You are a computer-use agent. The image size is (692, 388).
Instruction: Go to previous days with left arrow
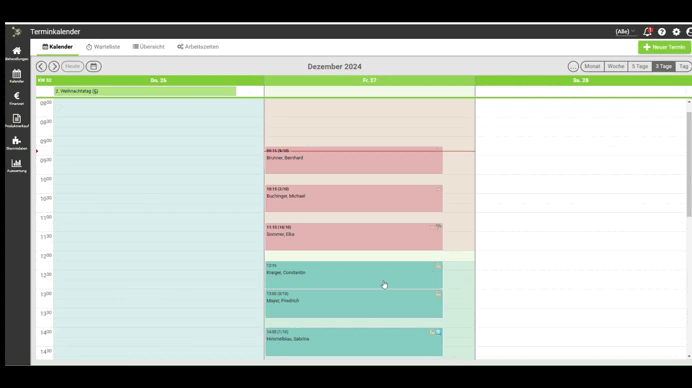pyautogui.click(x=41, y=66)
